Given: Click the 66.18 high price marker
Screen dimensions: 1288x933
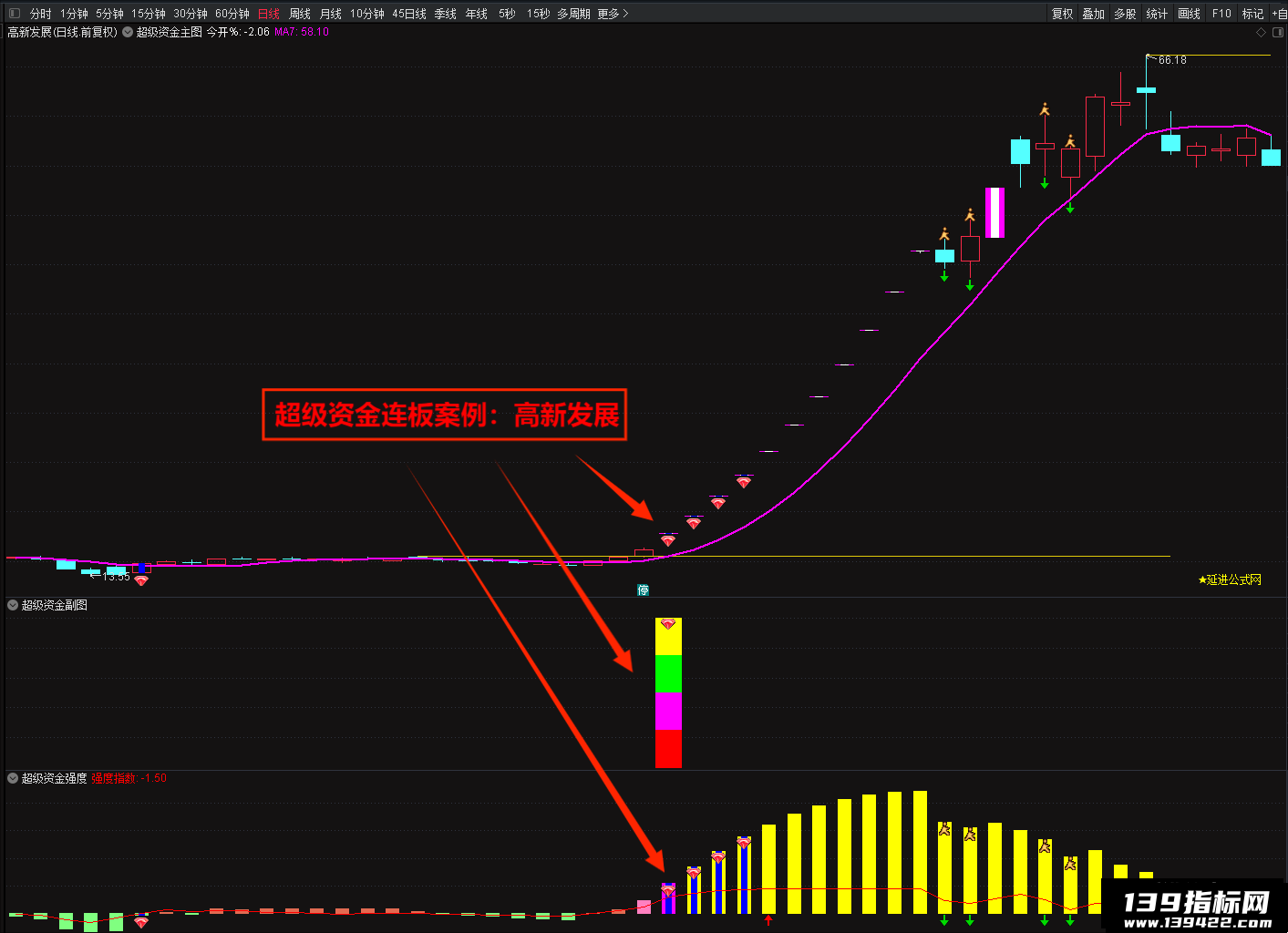Looking at the screenshot, I should click(1172, 60).
